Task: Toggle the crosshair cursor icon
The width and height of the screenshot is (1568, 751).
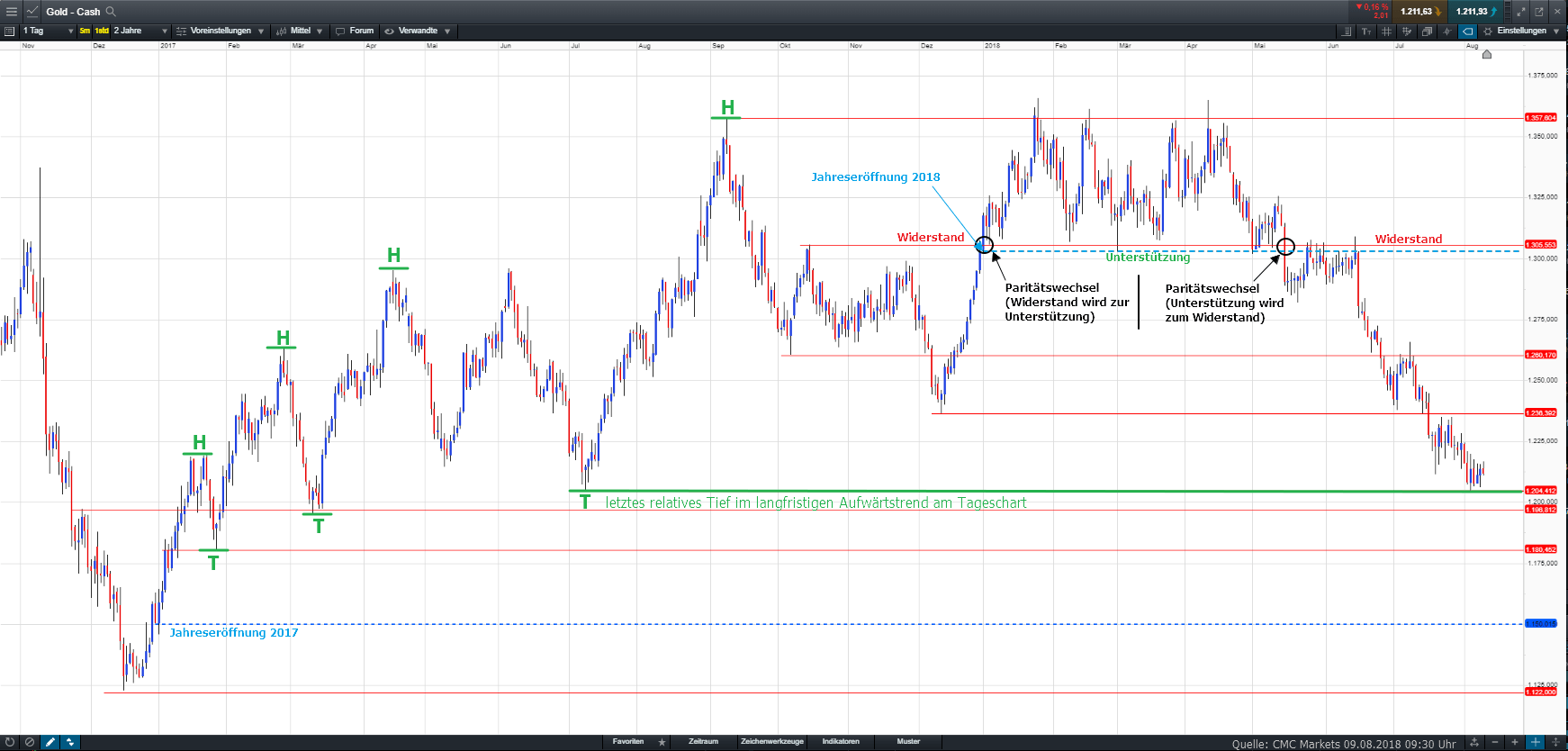Action: pyautogui.click(x=1447, y=31)
